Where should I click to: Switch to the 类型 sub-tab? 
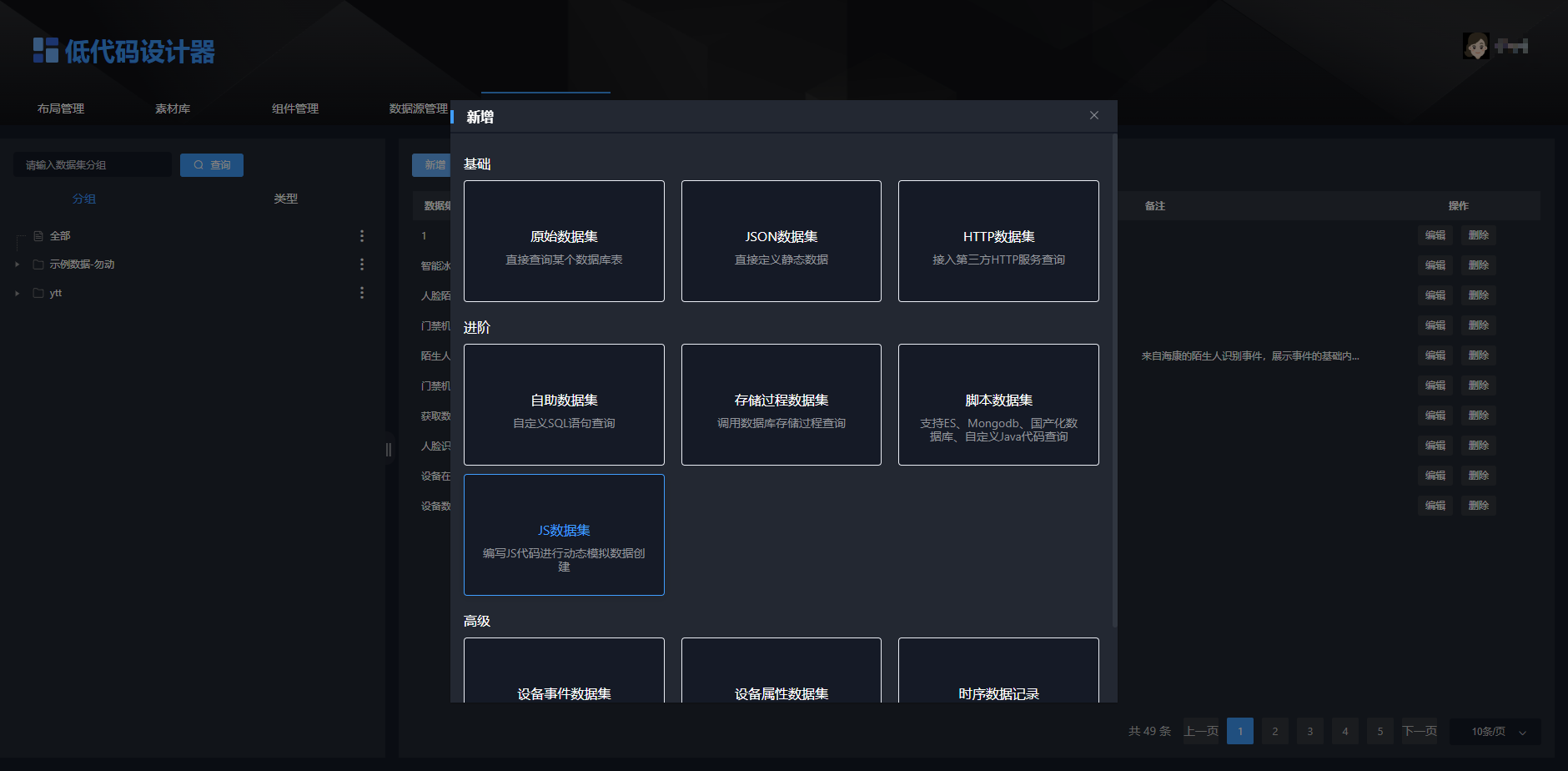click(286, 199)
